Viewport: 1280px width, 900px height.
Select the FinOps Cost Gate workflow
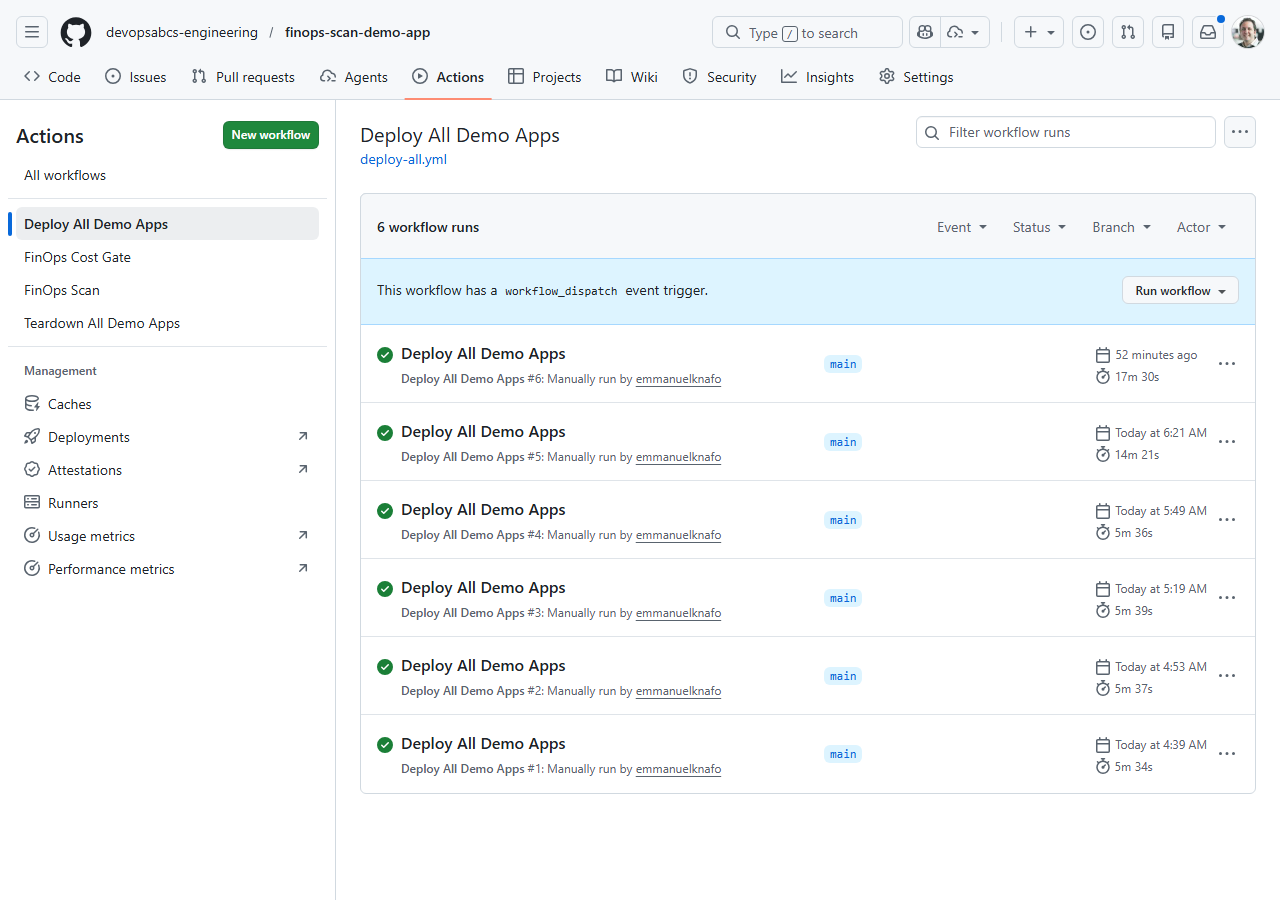(77, 257)
